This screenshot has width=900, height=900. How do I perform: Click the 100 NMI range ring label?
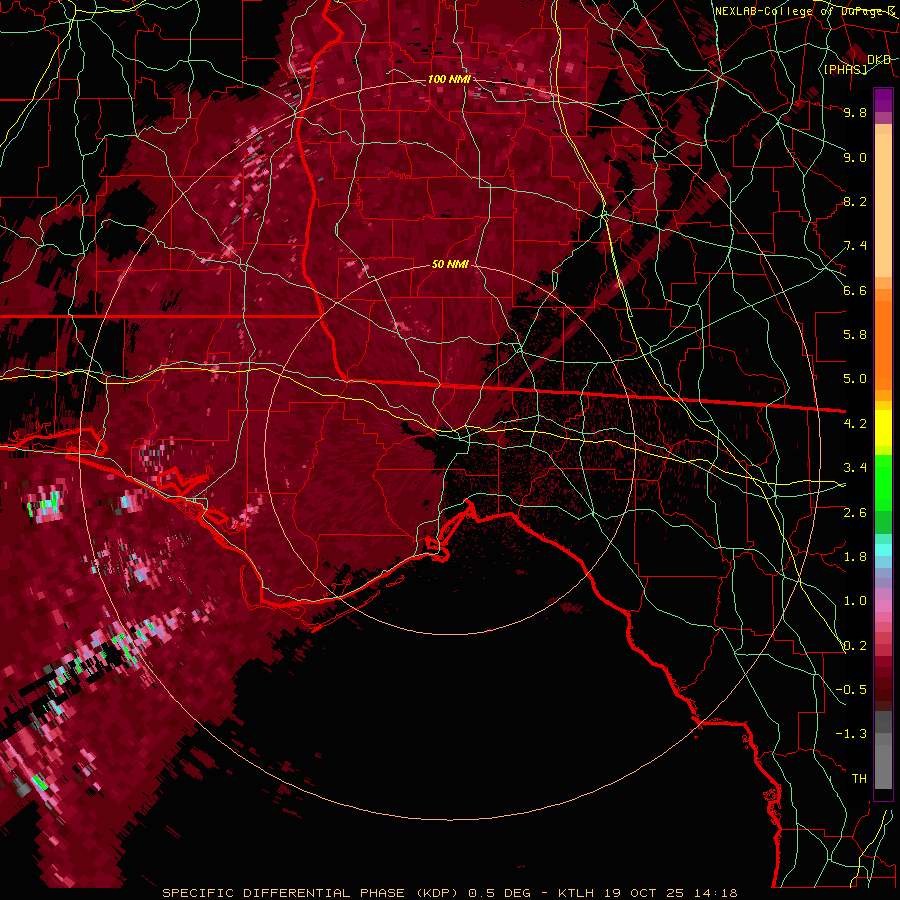pos(449,79)
